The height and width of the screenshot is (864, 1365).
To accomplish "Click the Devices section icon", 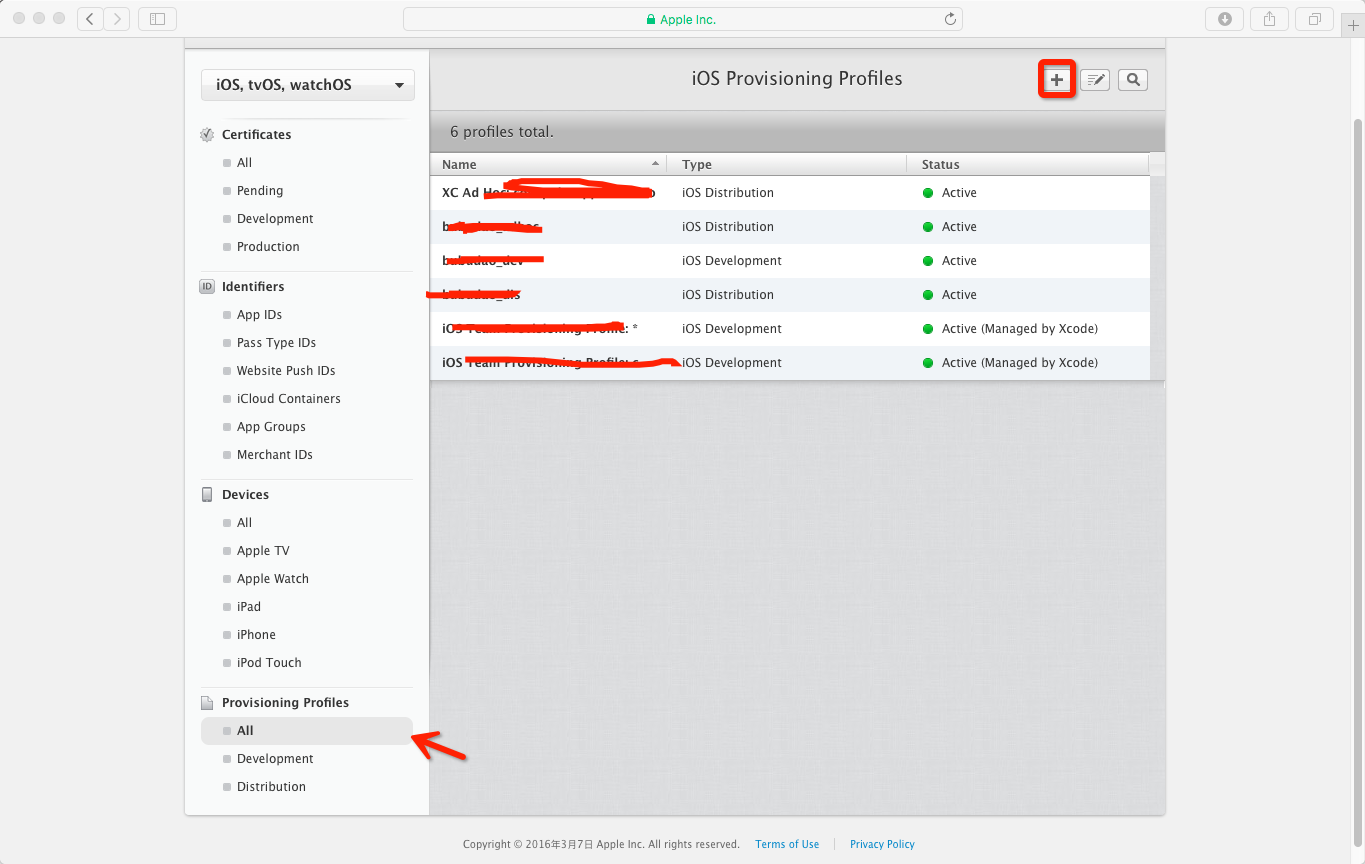I will tap(207, 495).
